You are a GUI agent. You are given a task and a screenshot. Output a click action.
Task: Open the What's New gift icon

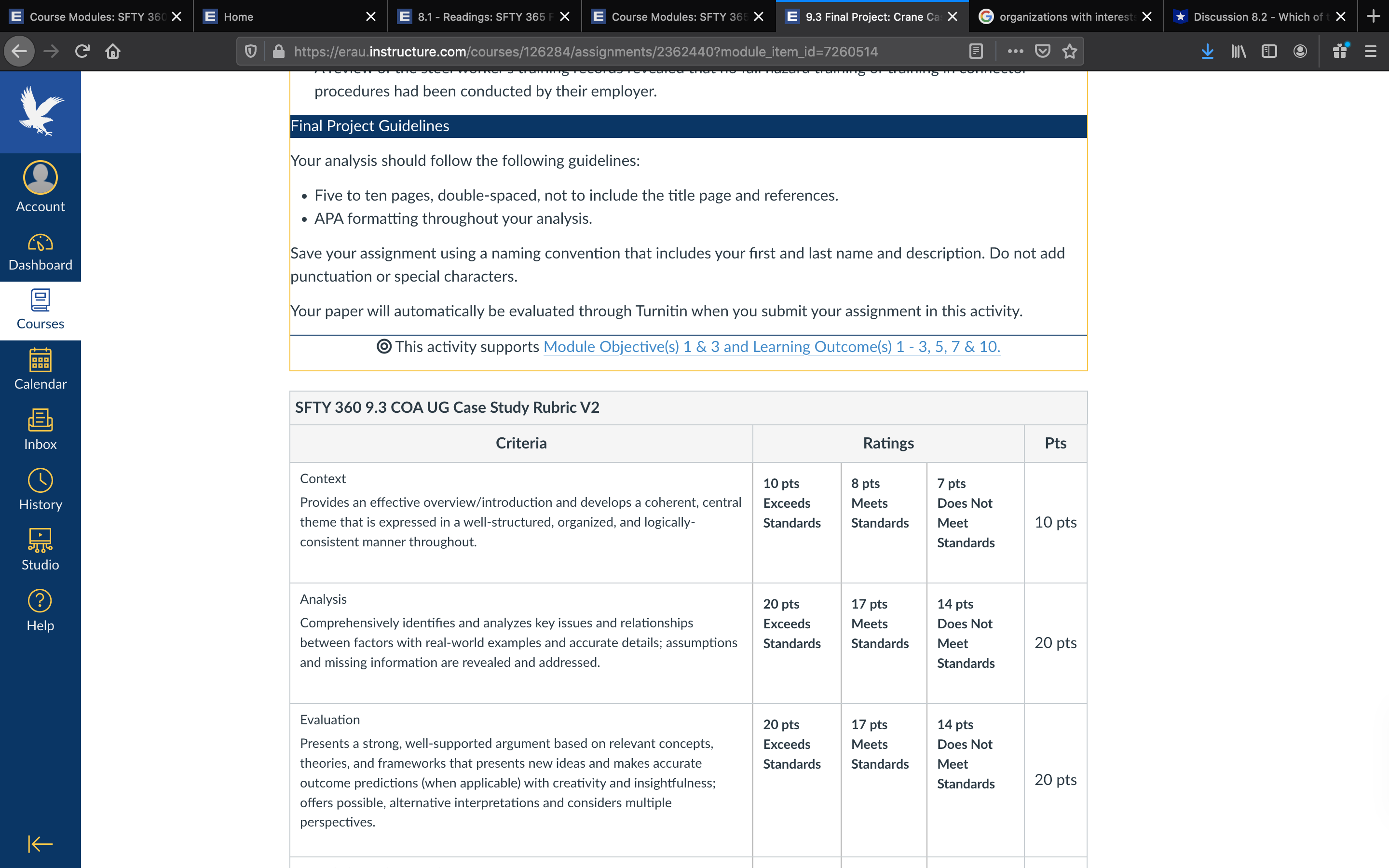pyautogui.click(x=1340, y=51)
